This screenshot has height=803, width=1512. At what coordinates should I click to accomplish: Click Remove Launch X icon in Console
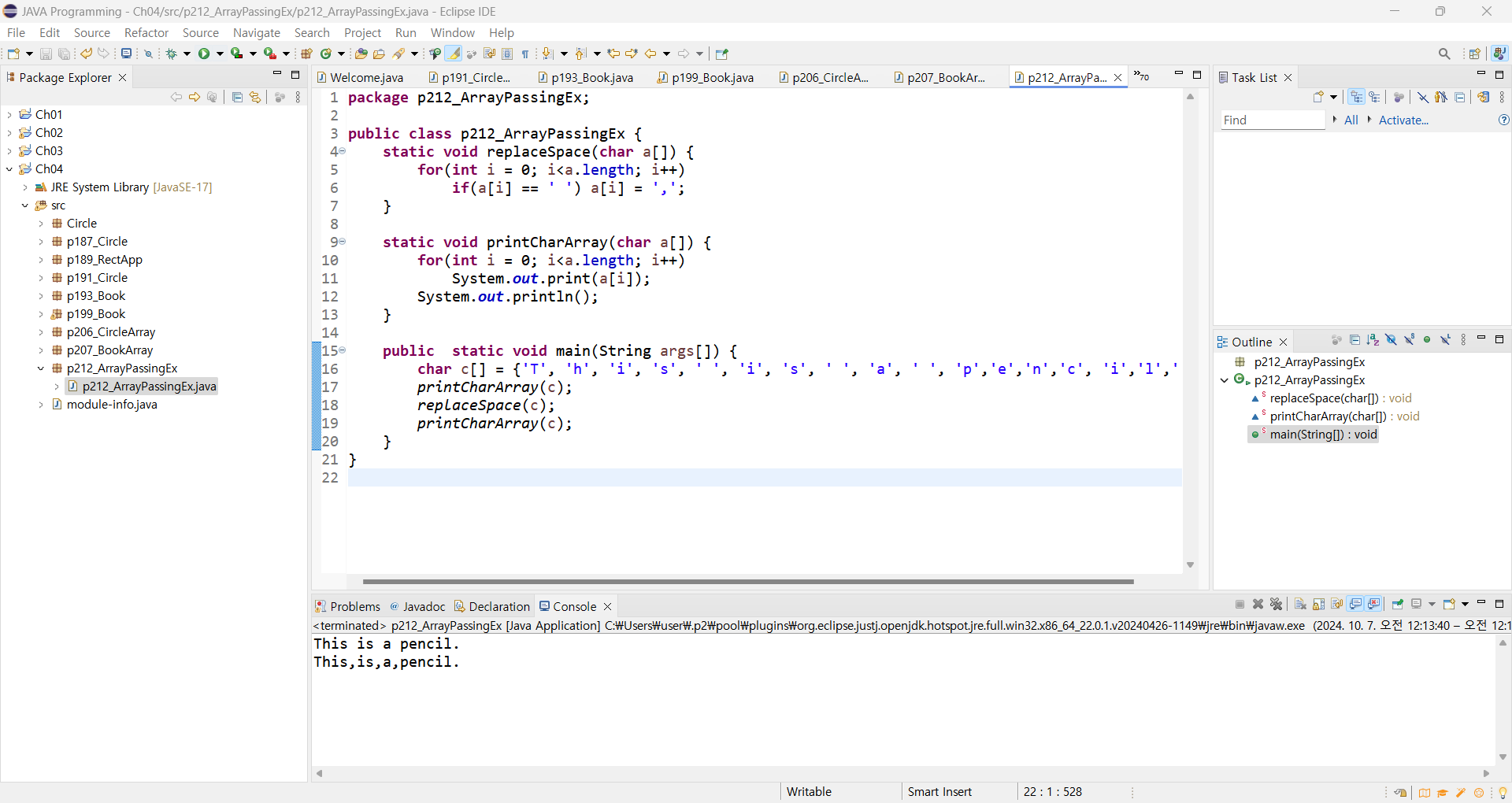[x=1258, y=604]
